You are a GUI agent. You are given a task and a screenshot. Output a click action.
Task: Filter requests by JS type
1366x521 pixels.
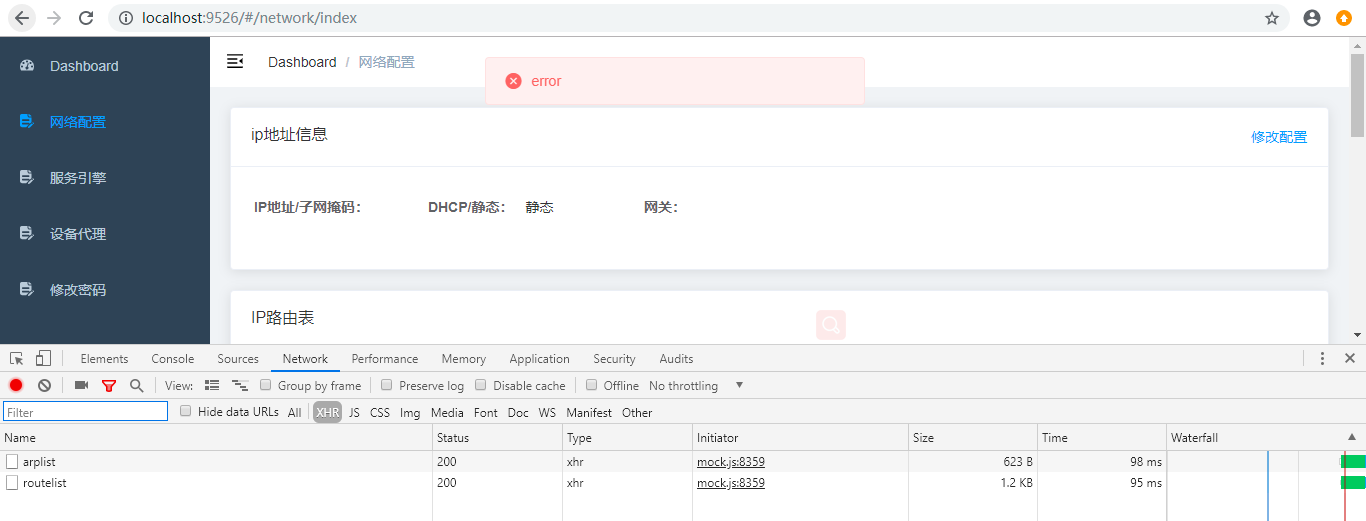[x=354, y=412]
